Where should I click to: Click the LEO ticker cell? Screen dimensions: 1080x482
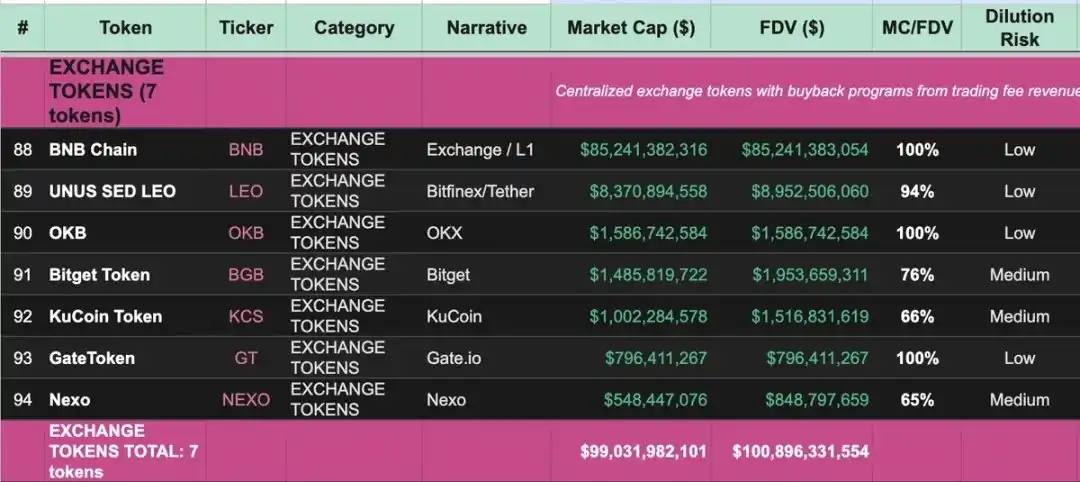point(246,191)
